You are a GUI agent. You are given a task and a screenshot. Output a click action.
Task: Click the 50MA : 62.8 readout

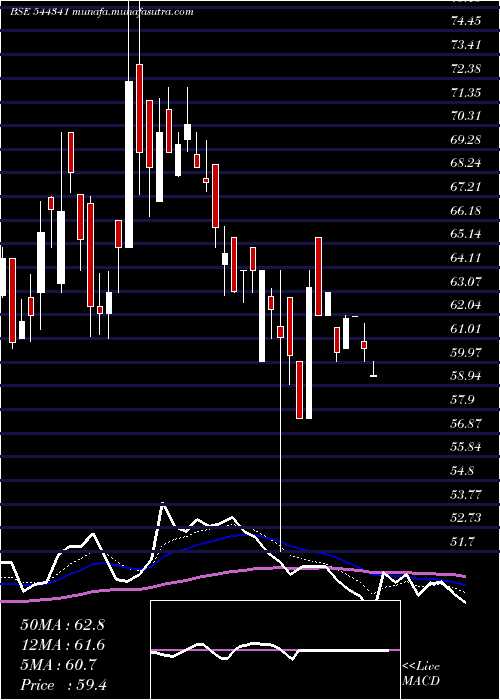(x=62, y=625)
